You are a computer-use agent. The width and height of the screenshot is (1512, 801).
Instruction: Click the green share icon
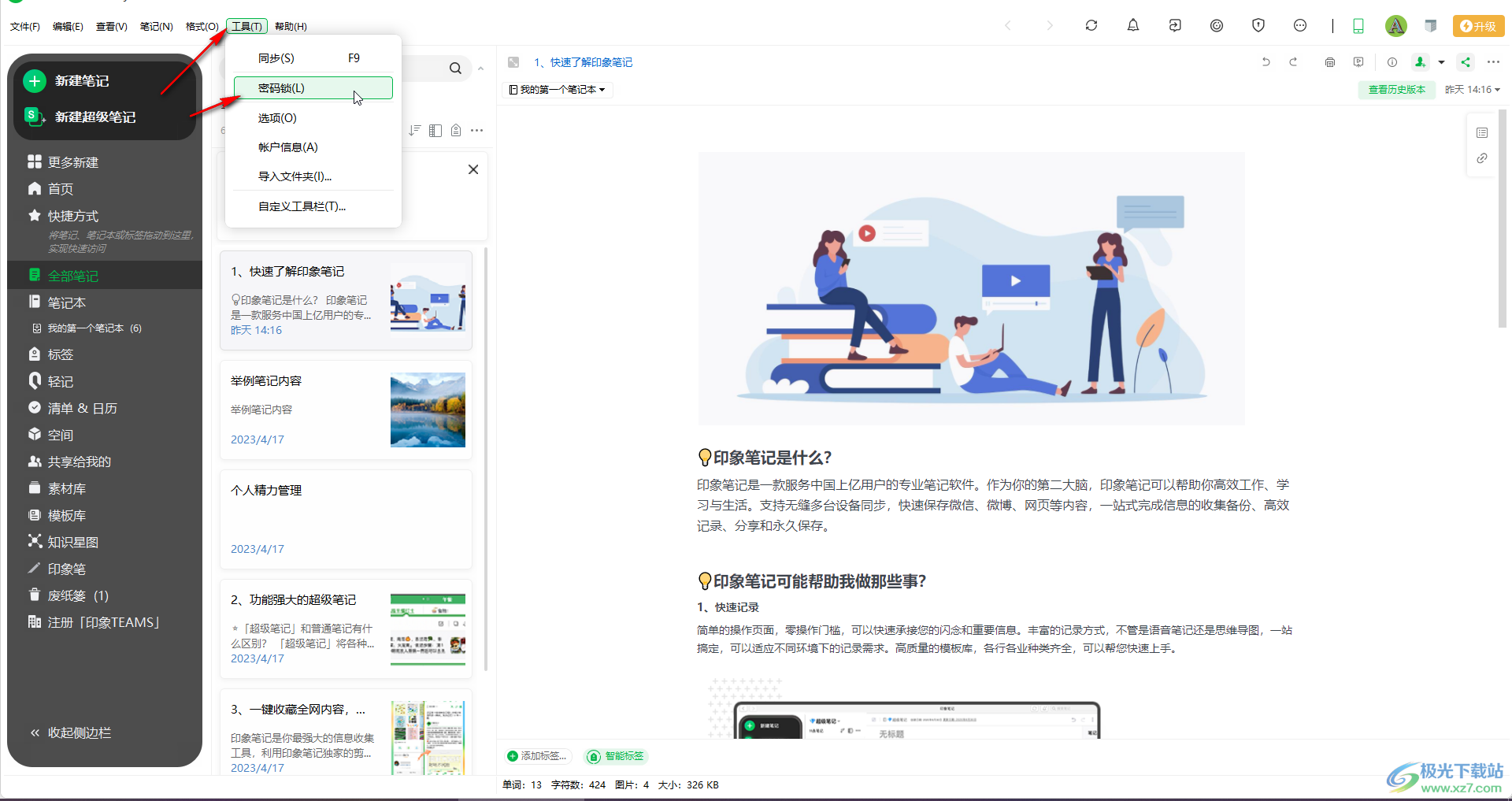(x=1466, y=62)
